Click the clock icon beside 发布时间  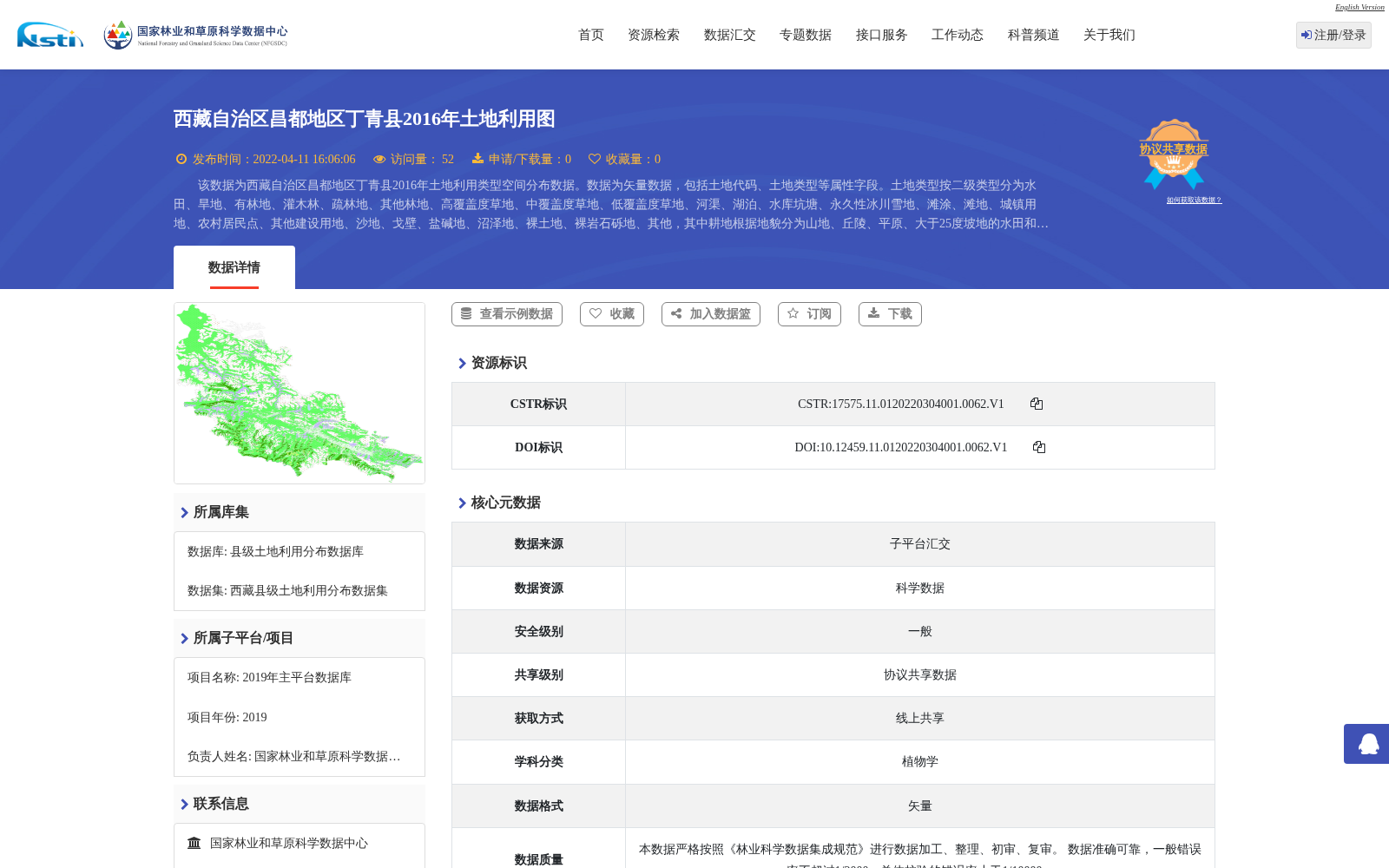click(x=181, y=159)
